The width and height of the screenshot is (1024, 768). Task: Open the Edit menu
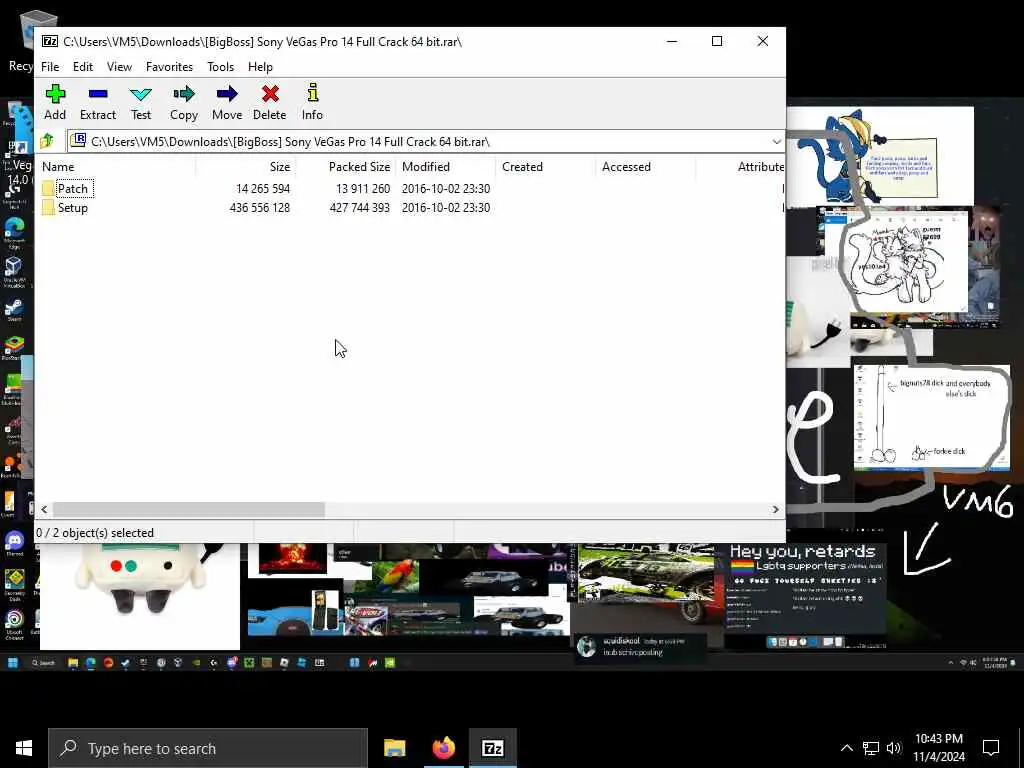(x=83, y=67)
